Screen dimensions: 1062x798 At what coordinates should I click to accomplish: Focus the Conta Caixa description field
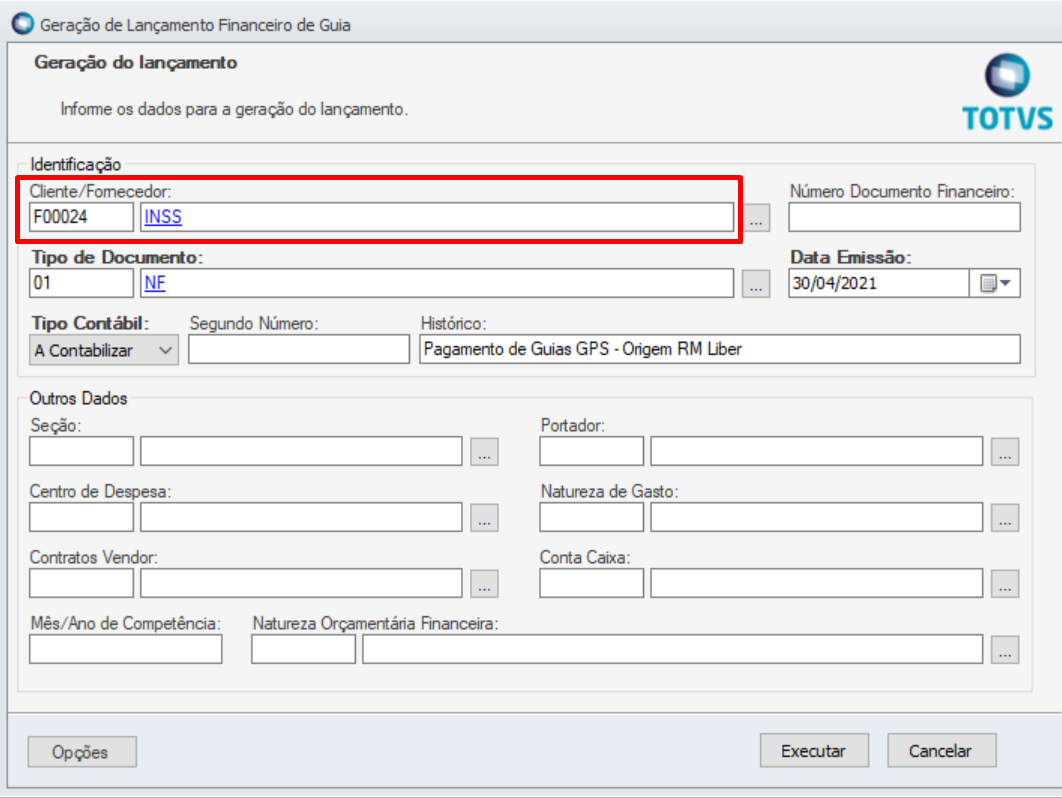[x=817, y=583]
